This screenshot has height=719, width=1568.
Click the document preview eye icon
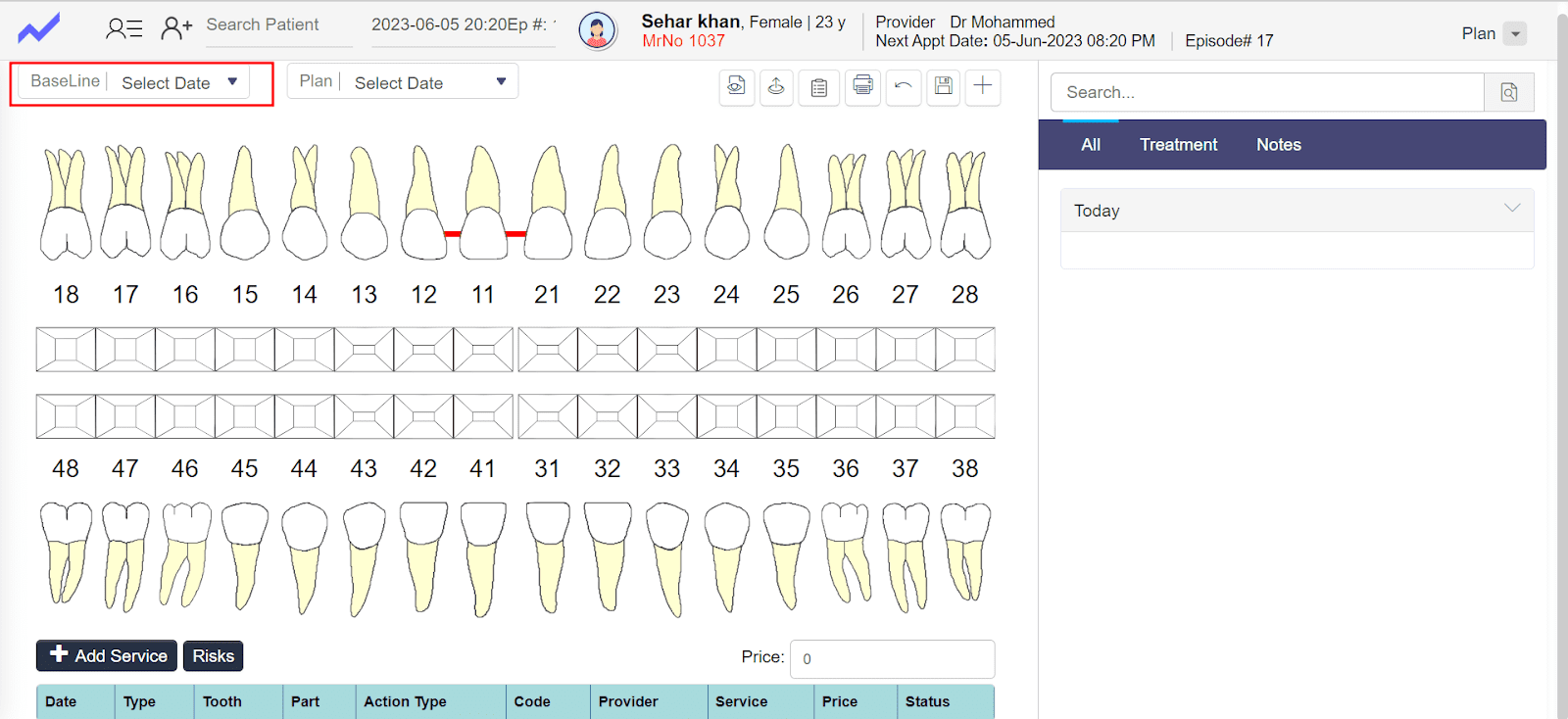(736, 86)
